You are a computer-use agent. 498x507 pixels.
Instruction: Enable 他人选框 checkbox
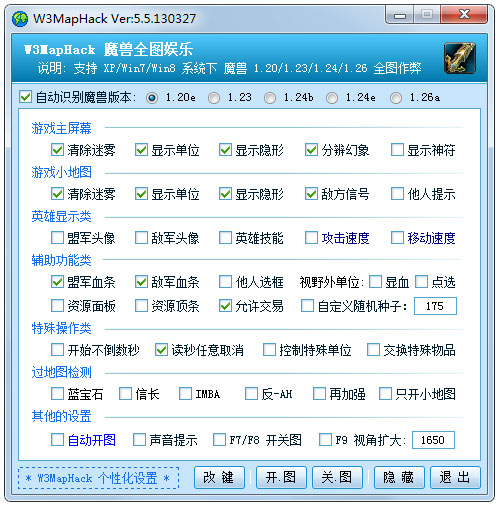[225, 282]
